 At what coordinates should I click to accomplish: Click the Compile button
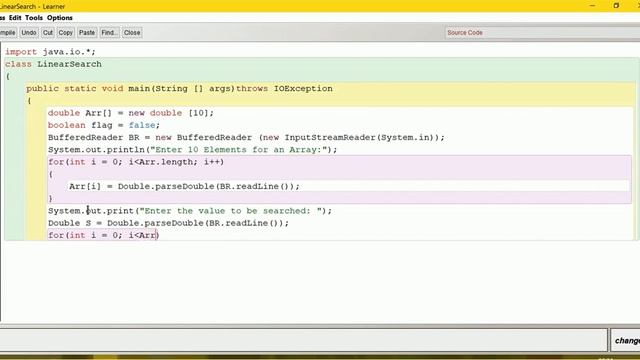[x=7, y=33]
